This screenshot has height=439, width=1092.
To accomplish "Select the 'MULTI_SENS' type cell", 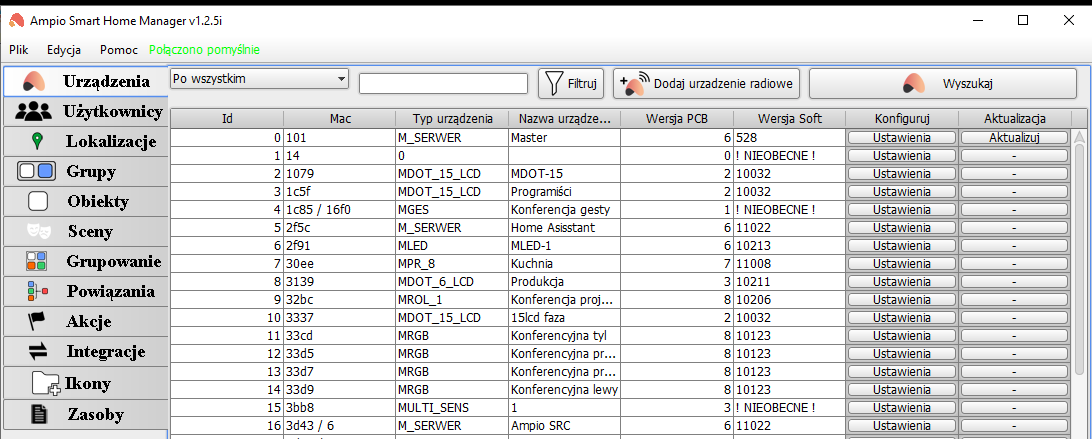I will tap(452, 408).
